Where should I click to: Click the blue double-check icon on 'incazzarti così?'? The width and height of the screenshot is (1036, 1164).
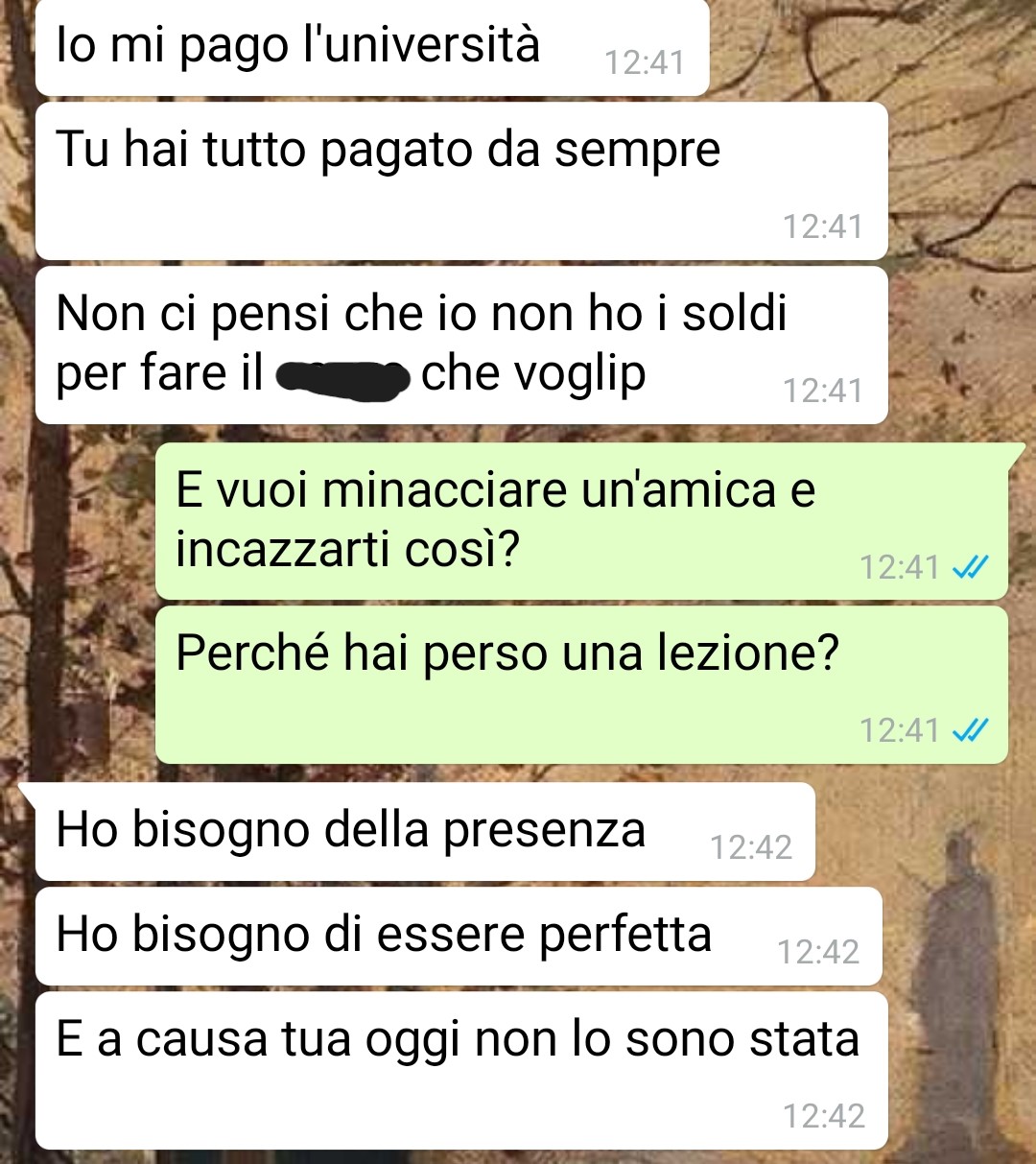pos(970,567)
